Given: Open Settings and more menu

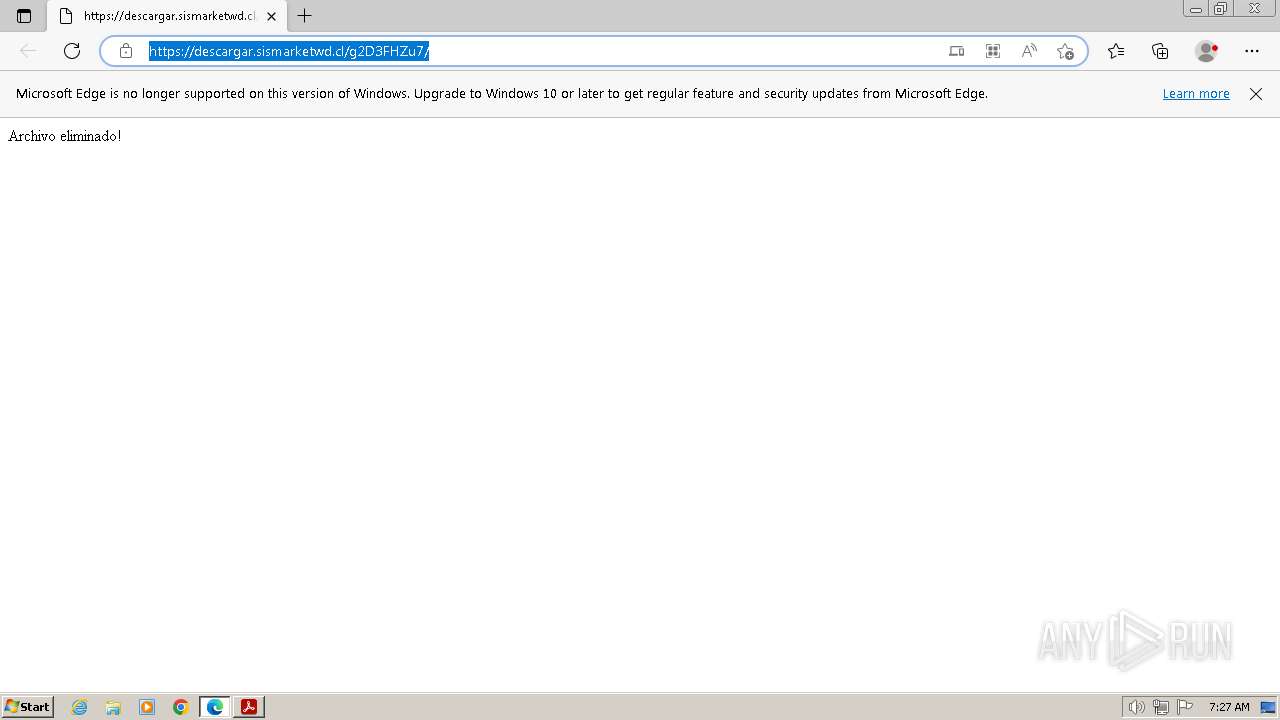Looking at the screenshot, I should (1252, 51).
